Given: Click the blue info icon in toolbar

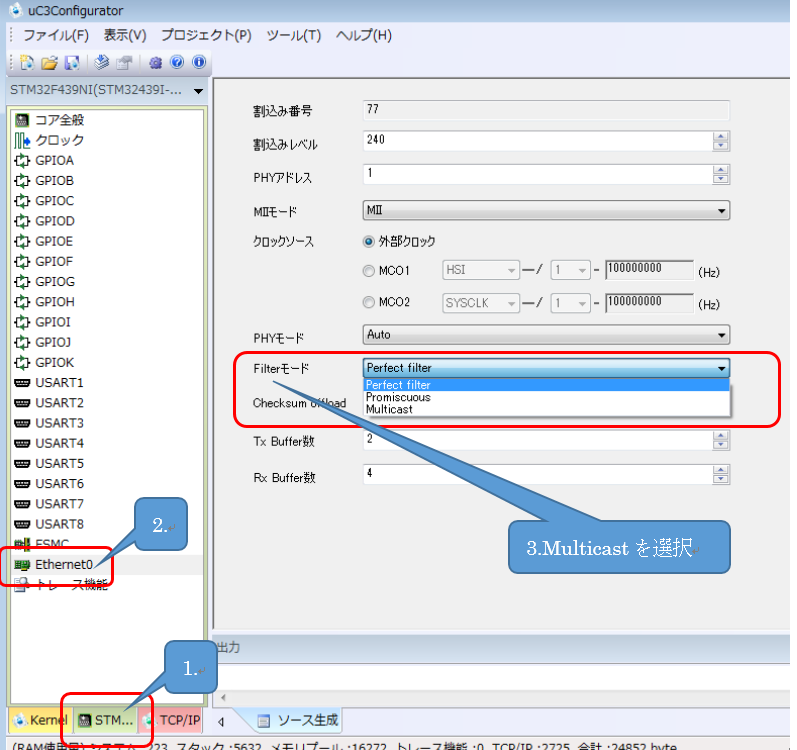Looking at the screenshot, I should pyautogui.click(x=198, y=63).
